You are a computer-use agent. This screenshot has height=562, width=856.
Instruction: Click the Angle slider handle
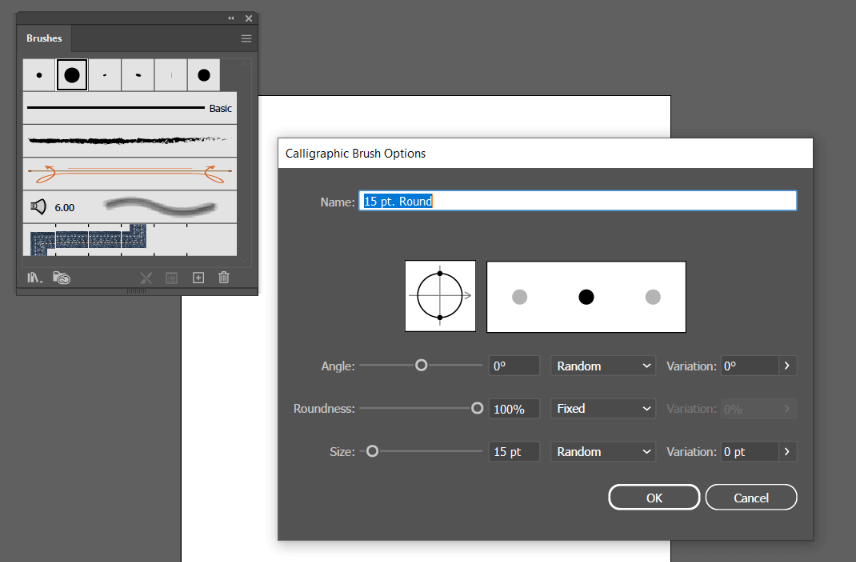point(421,365)
